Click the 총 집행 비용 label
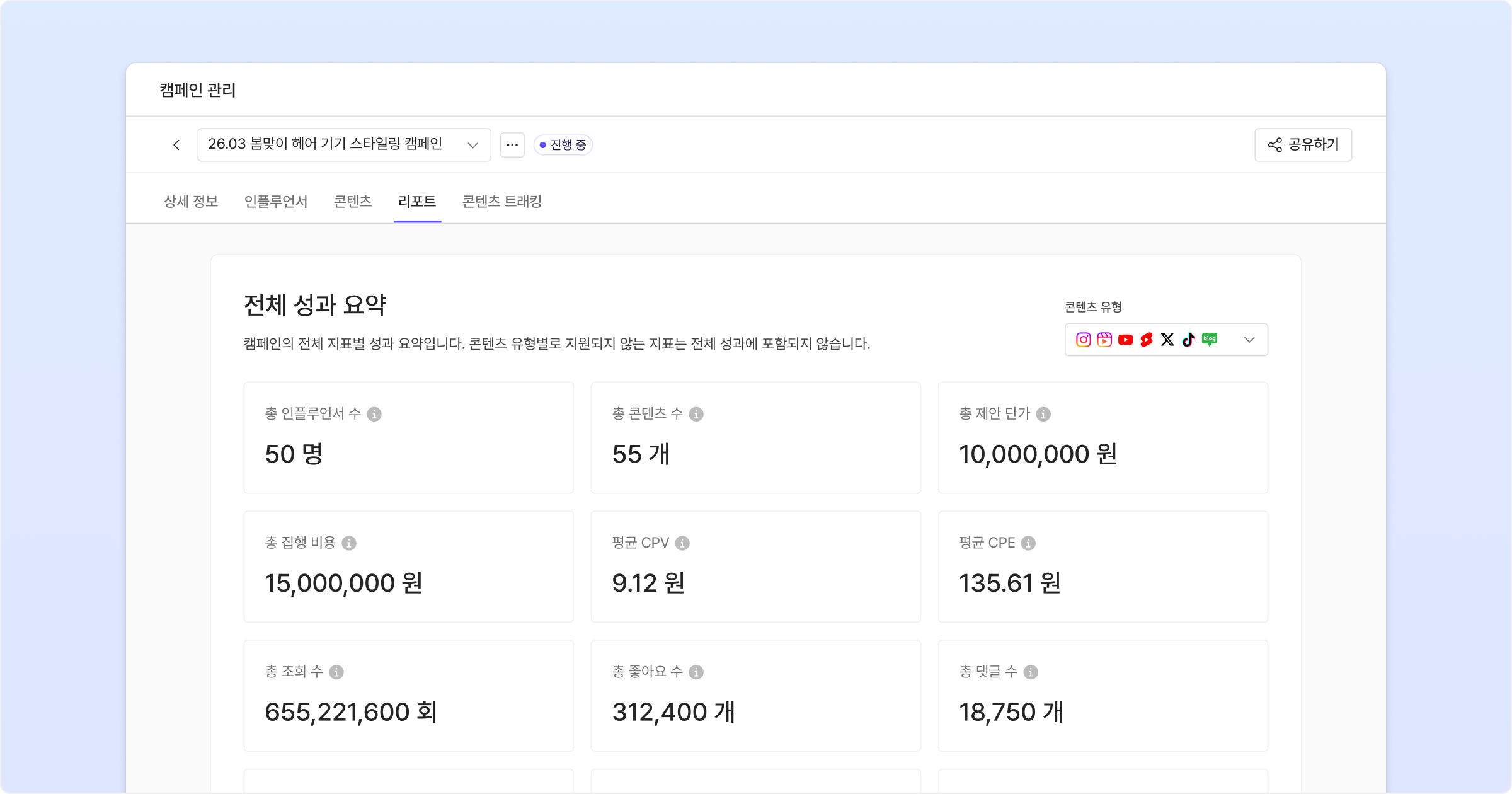 tap(301, 543)
